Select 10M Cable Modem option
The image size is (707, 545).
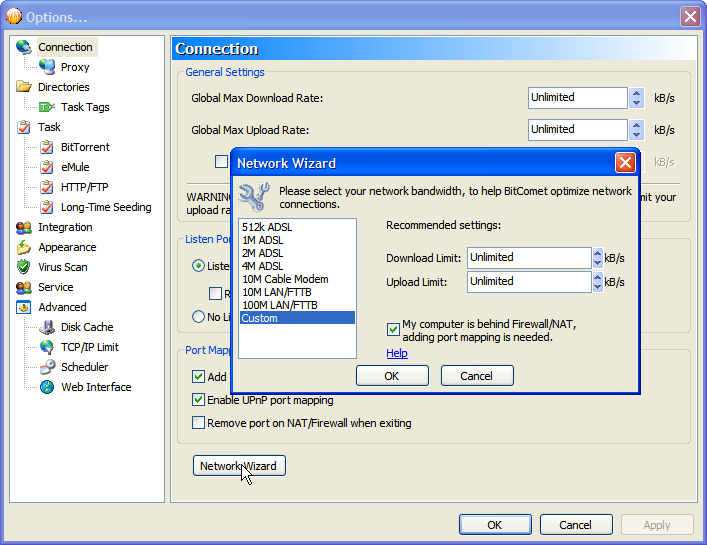(297, 279)
